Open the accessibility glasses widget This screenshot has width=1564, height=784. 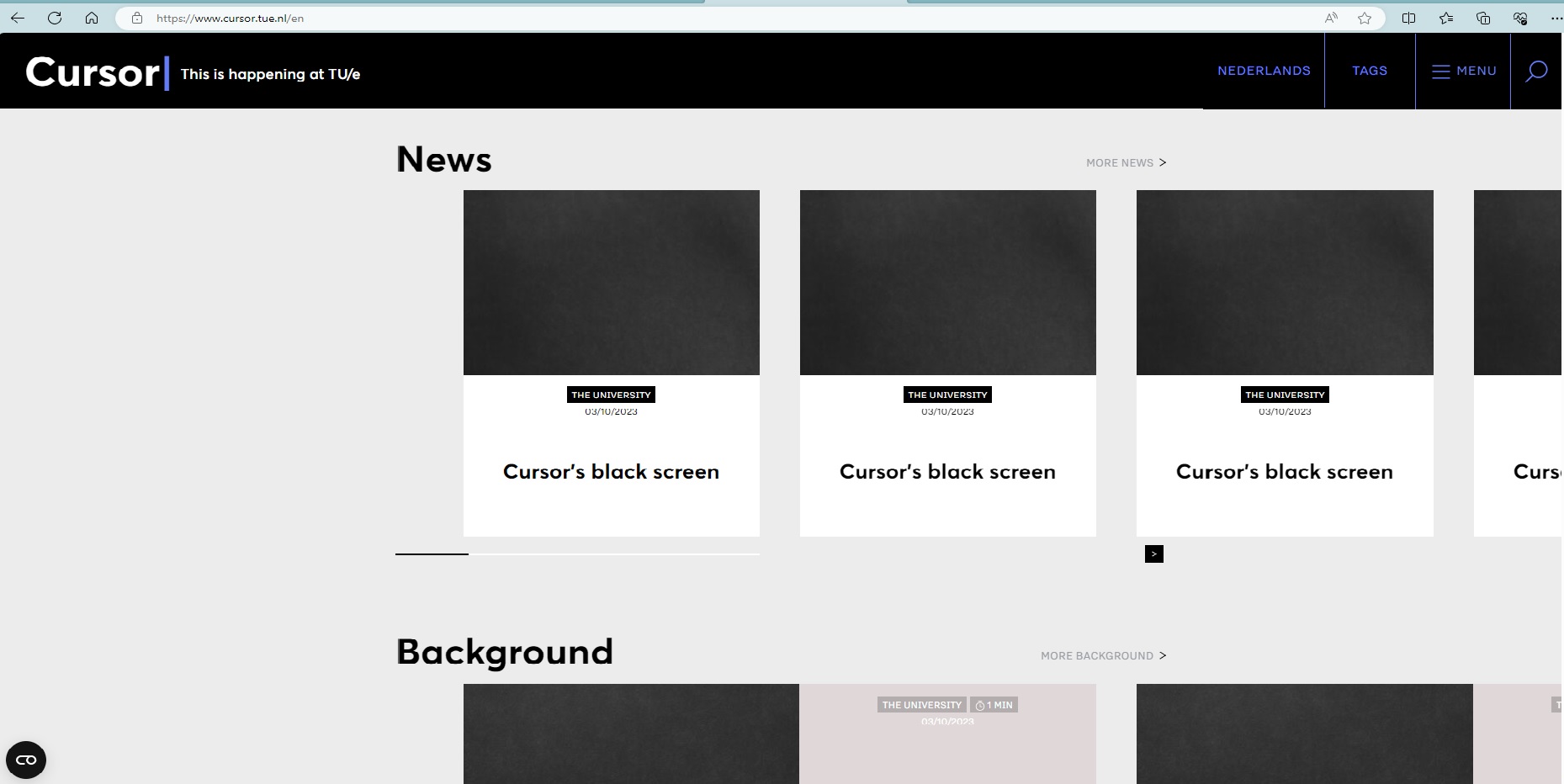pos(26,760)
